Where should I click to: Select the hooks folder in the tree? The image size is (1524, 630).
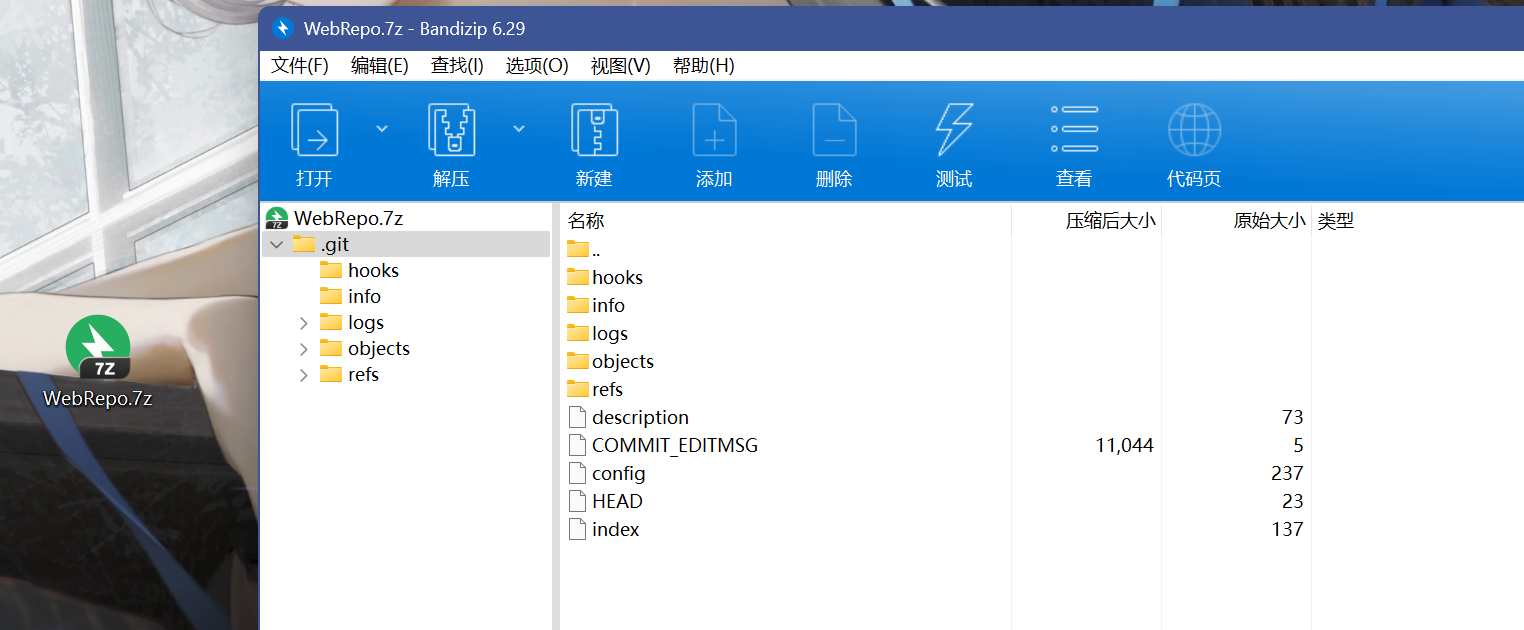(372, 271)
